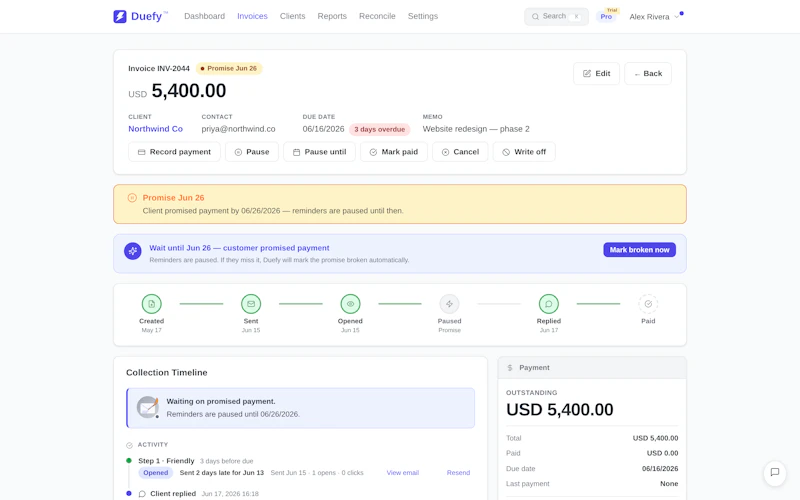
Task: Click the Client replied chat bubble icon
Action: (142, 494)
